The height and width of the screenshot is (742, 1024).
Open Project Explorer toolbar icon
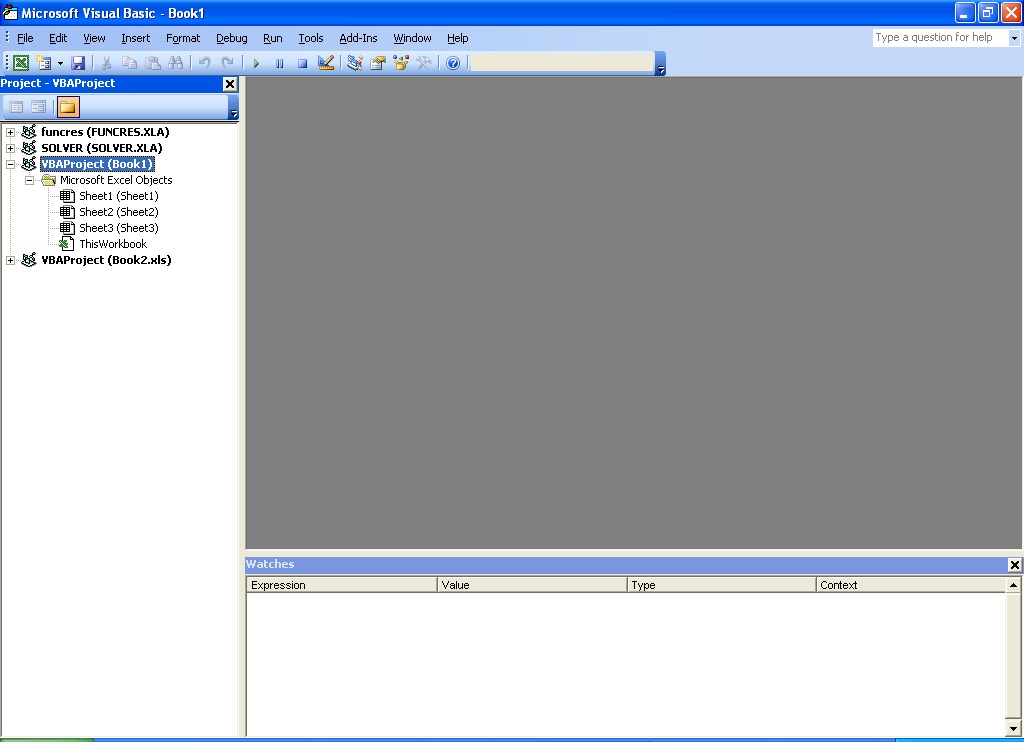point(355,63)
